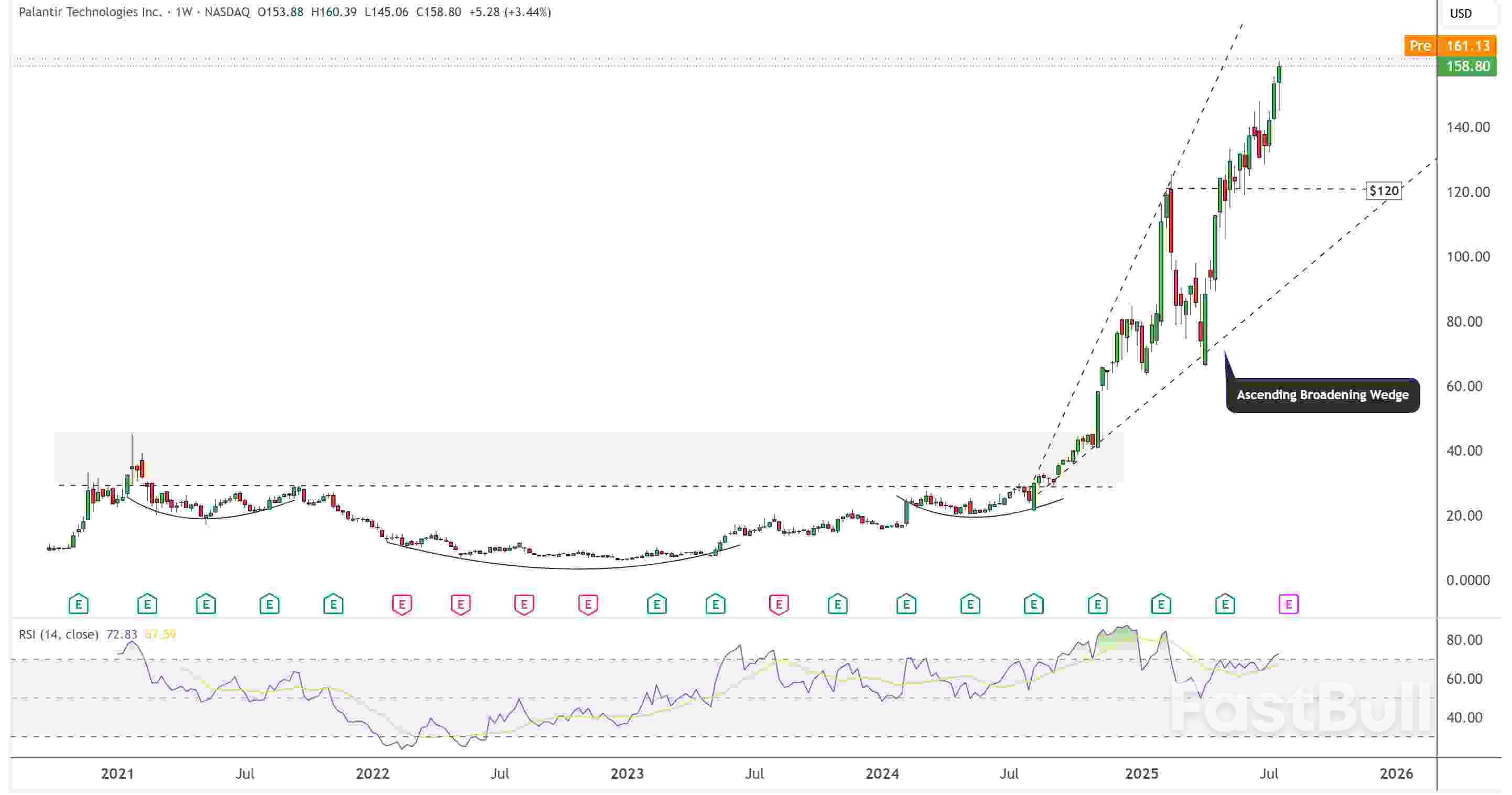1512x795 pixels.
Task: Click the earnings icon below the 2025 label
Action: [1161, 603]
